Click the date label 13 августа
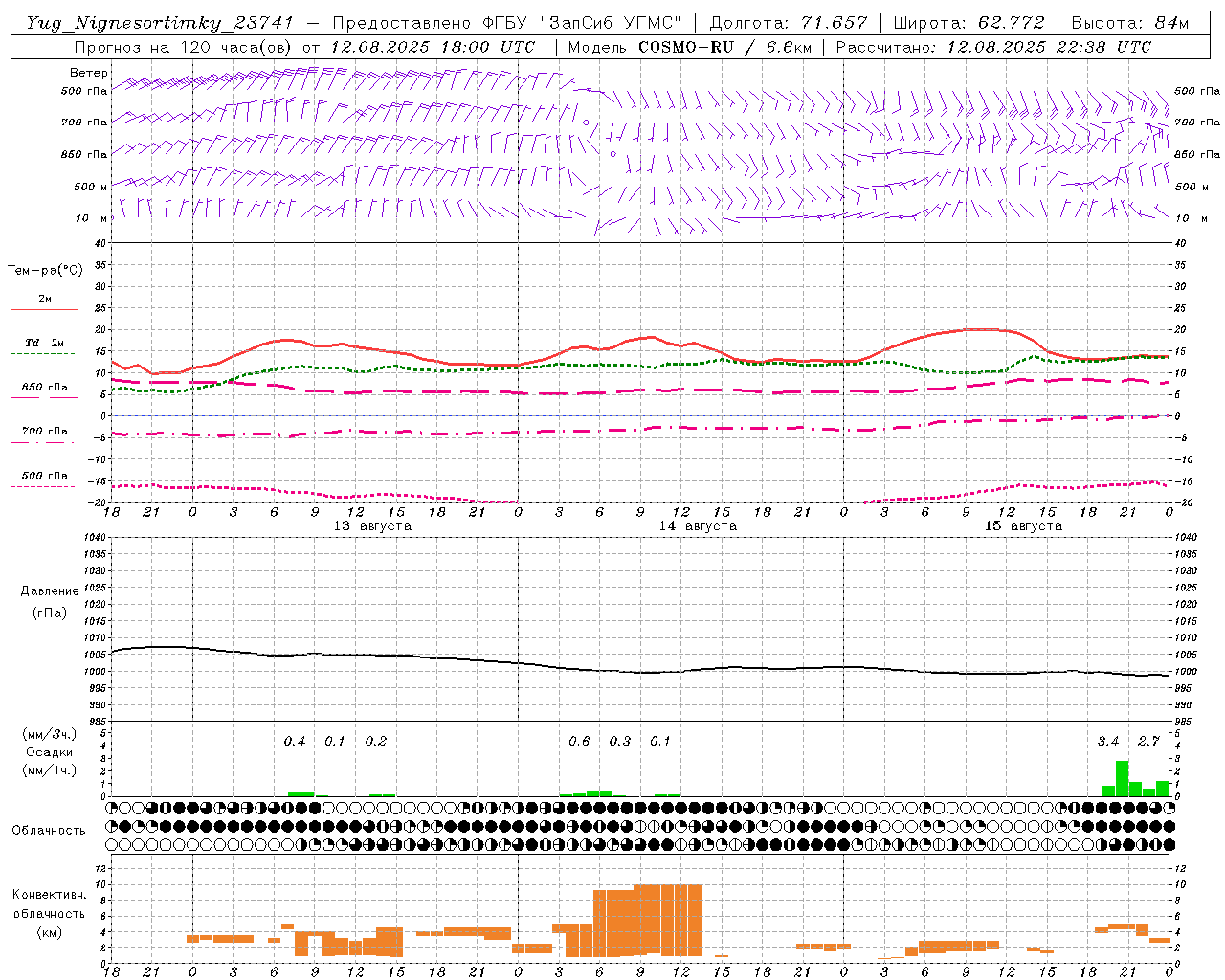 372,526
